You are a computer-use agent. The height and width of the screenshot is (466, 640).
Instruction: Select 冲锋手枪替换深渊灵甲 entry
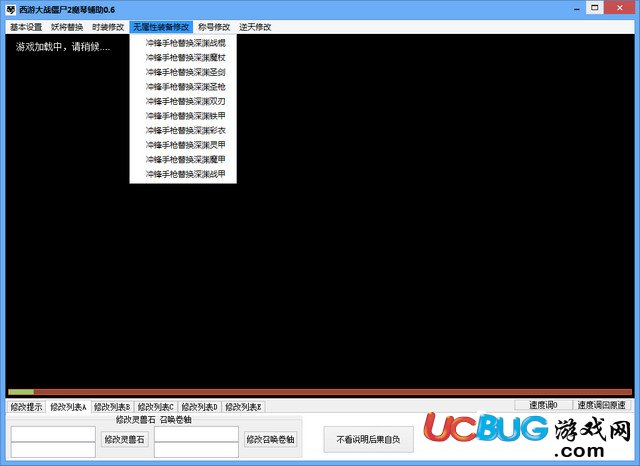point(183,145)
